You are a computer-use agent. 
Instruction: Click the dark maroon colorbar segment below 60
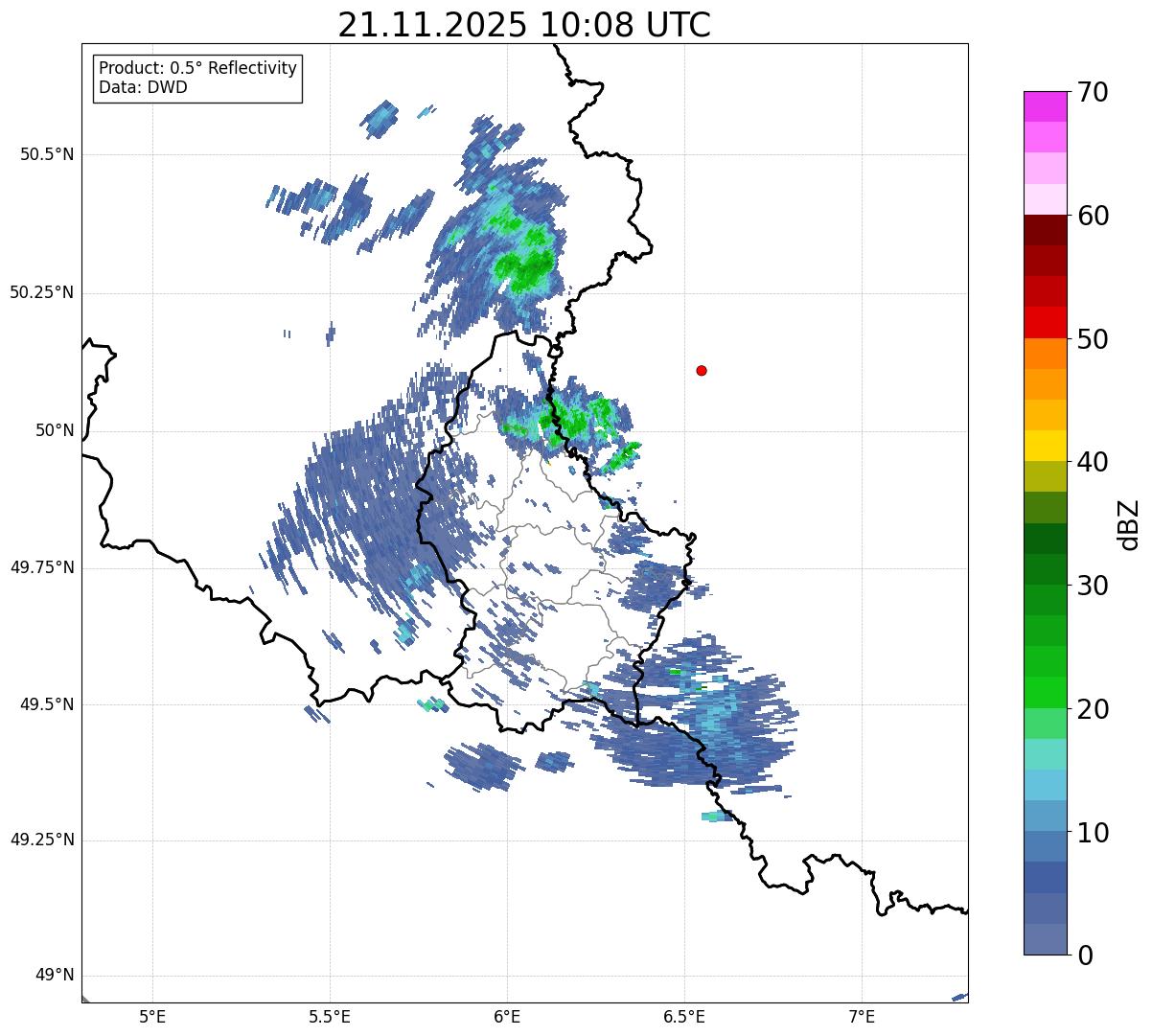(1045, 230)
